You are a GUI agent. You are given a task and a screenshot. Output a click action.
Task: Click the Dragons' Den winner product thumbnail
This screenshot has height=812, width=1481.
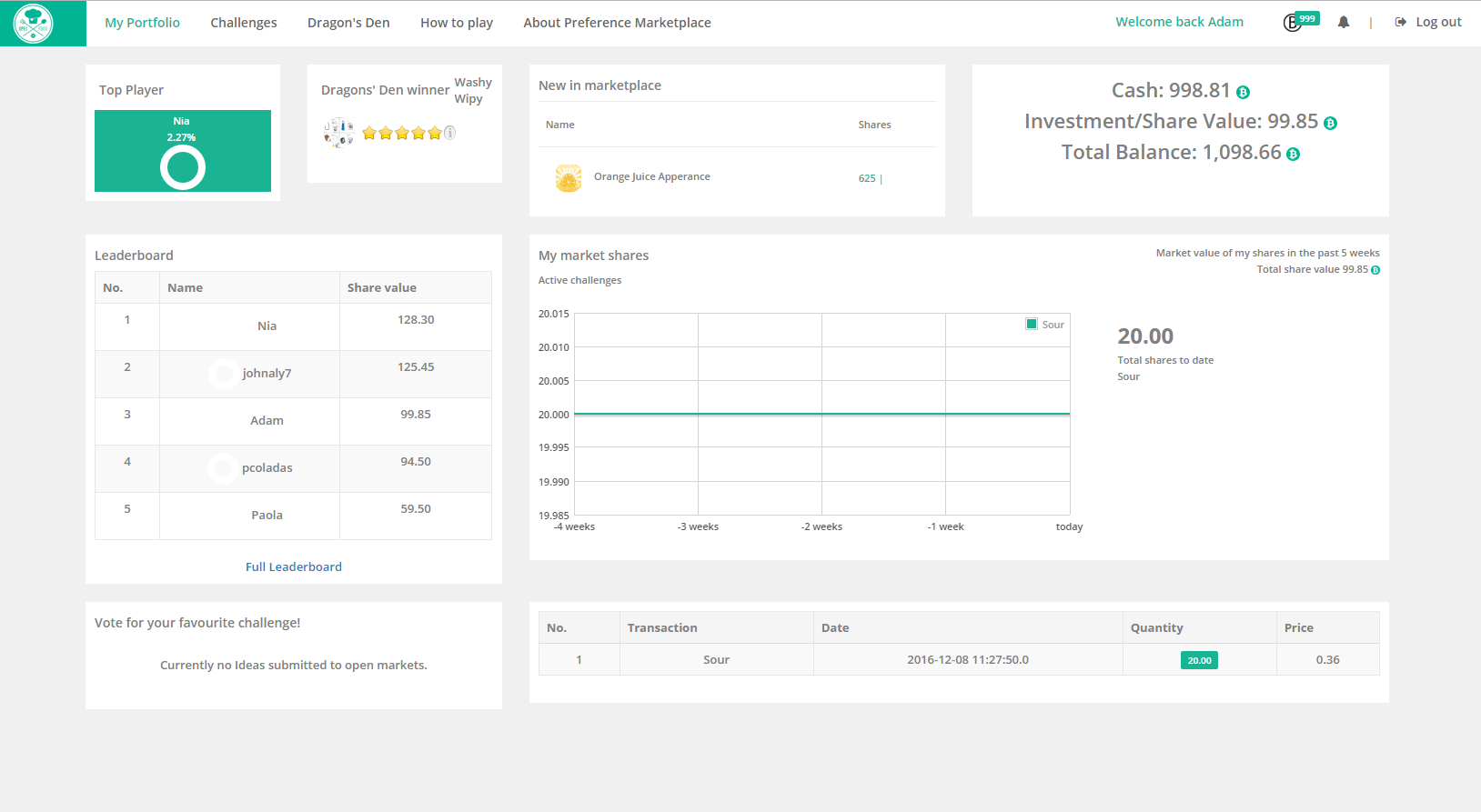(x=338, y=133)
